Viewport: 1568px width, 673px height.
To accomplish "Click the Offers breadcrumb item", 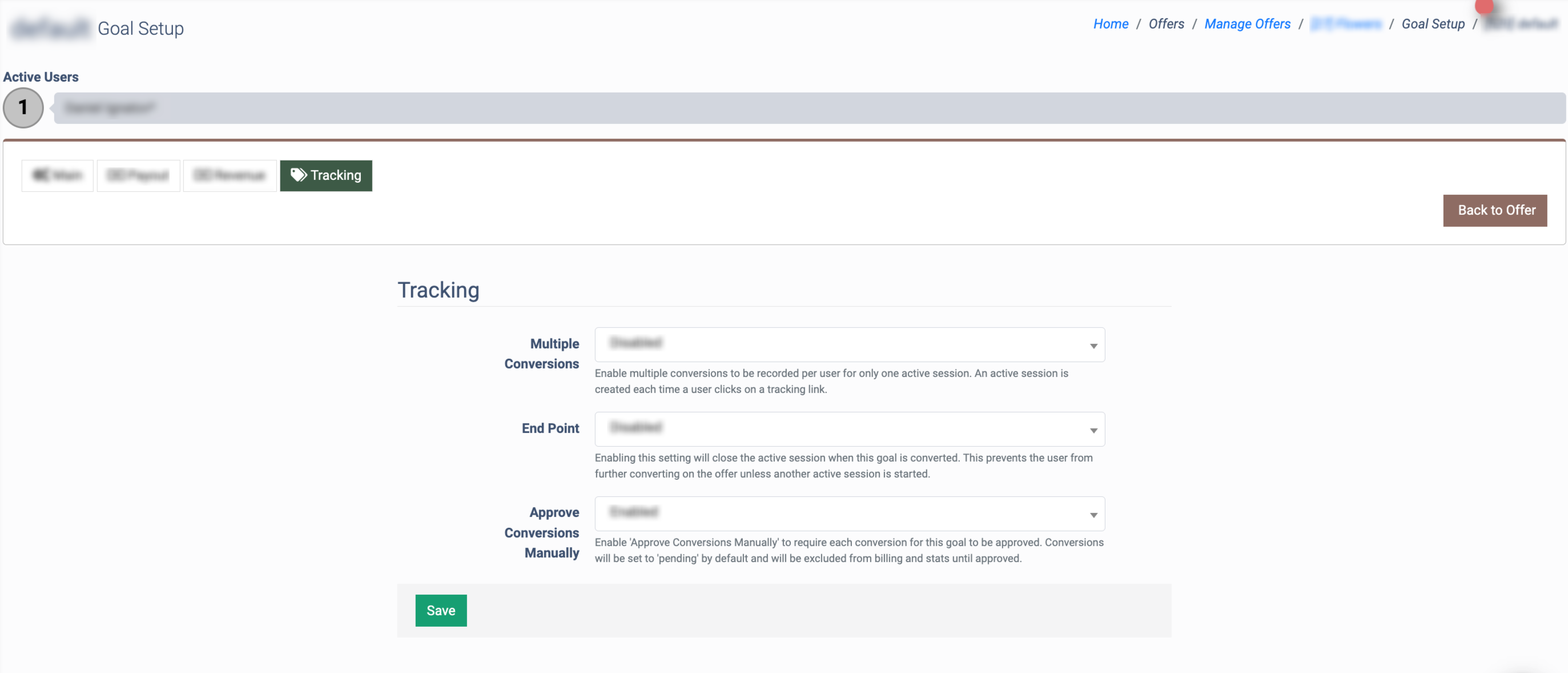I will [1166, 24].
